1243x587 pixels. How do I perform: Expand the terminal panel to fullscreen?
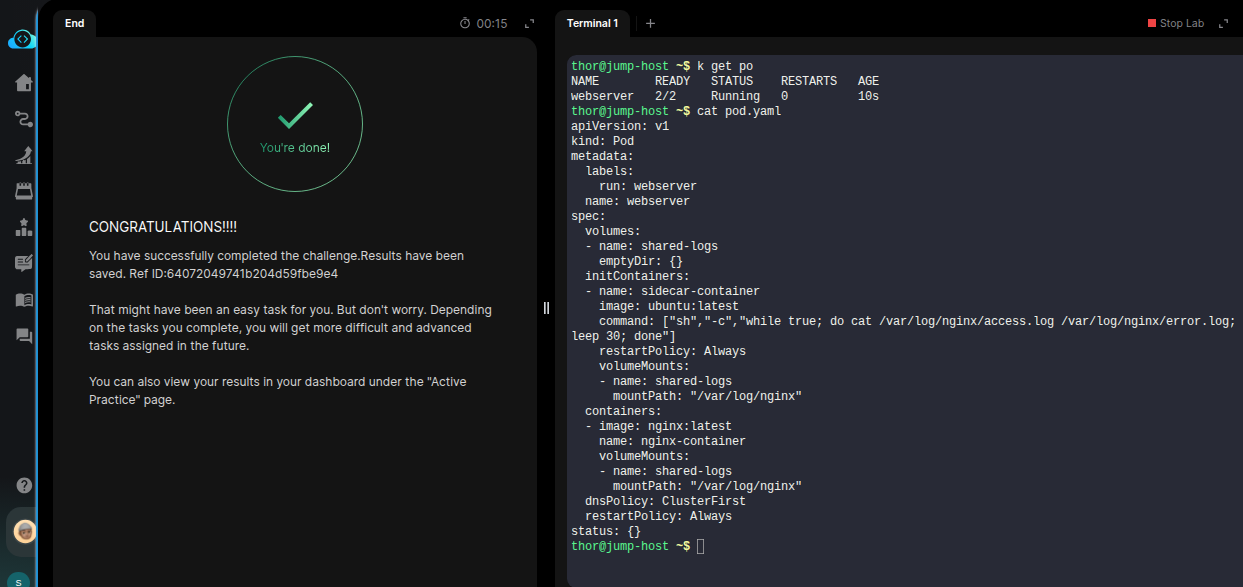1223,23
